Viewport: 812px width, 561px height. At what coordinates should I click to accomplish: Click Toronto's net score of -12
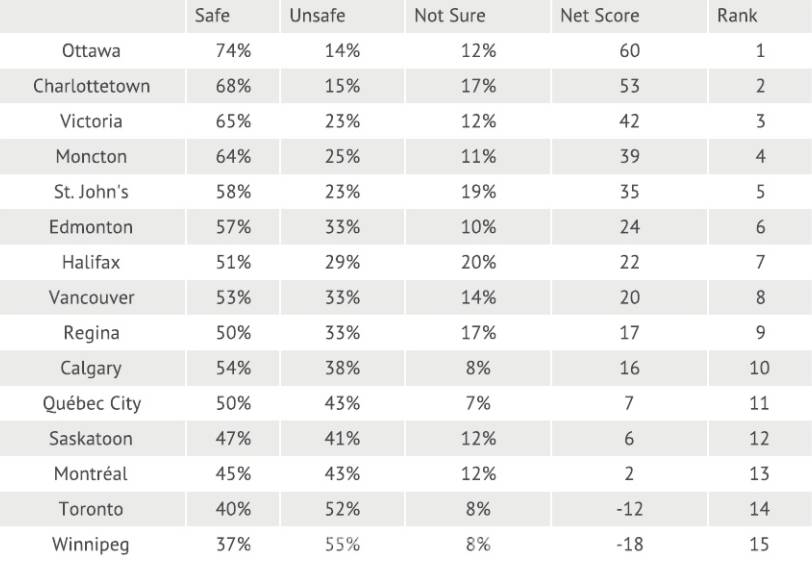pos(629,509)
